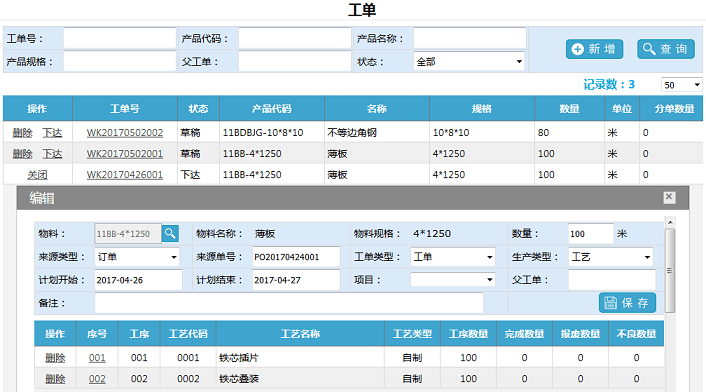Click 下达 for work order WK20170502002
706x392 pixels.
[52, 133]
